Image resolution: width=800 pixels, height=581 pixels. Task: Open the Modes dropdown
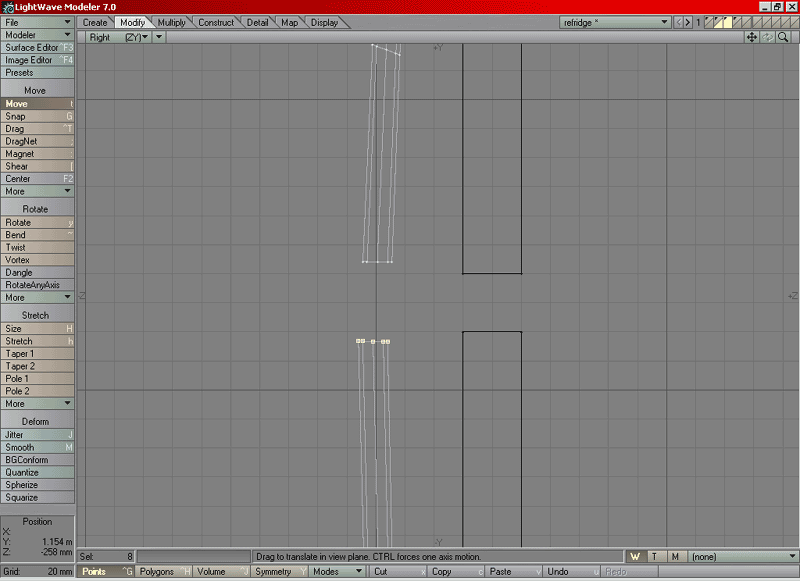click(x=337, y=571)
